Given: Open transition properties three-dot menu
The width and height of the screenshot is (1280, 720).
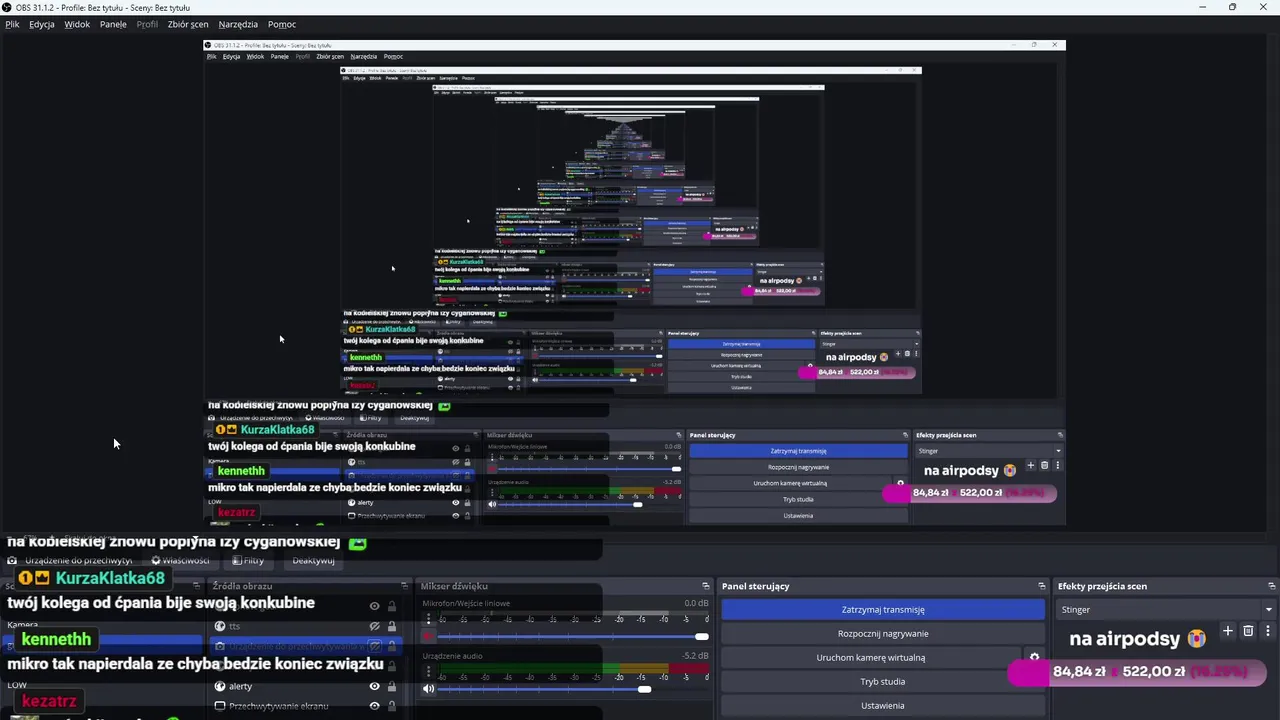Looking at the screenshot, I should pos(1268,631).
